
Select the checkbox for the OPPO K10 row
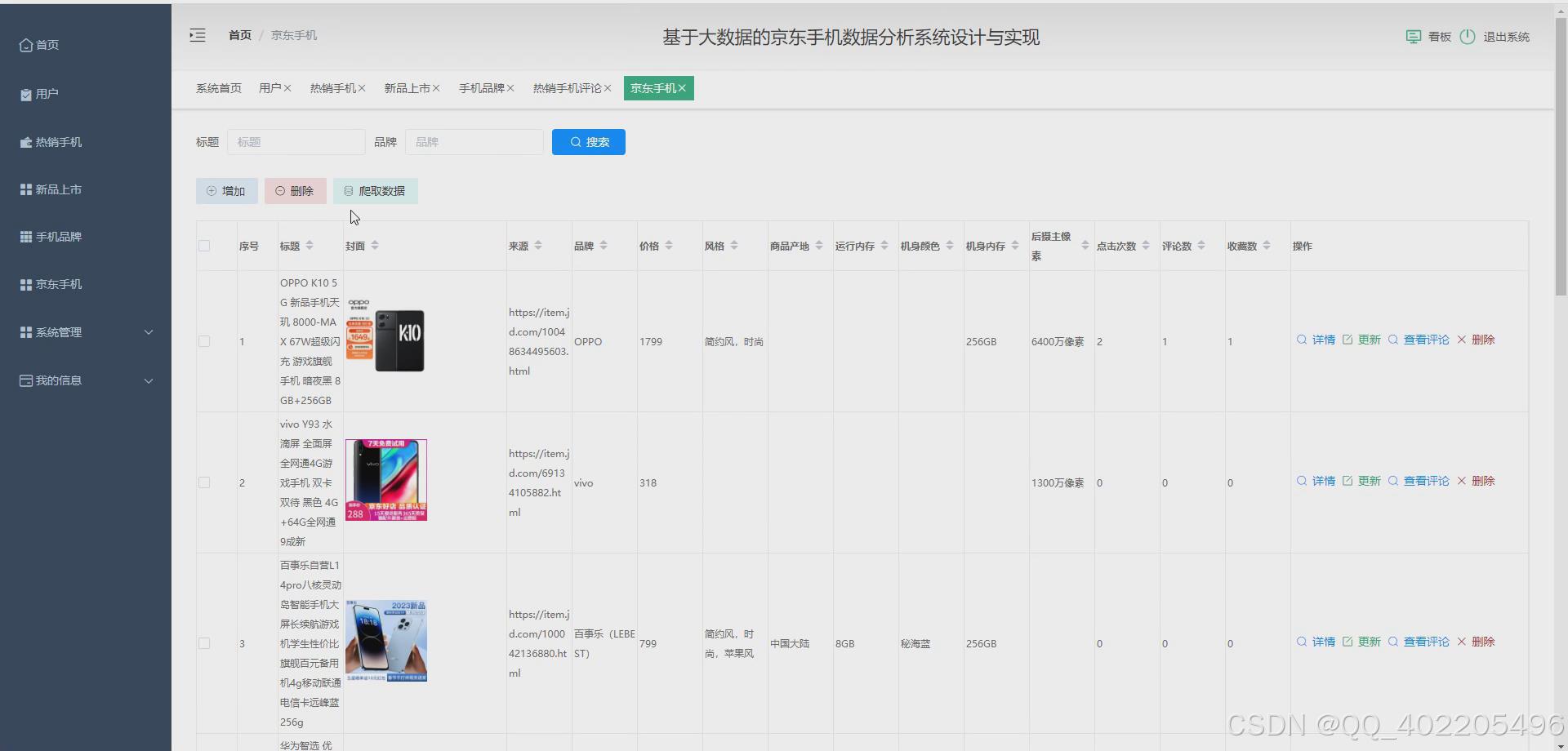tap(204, 341)
